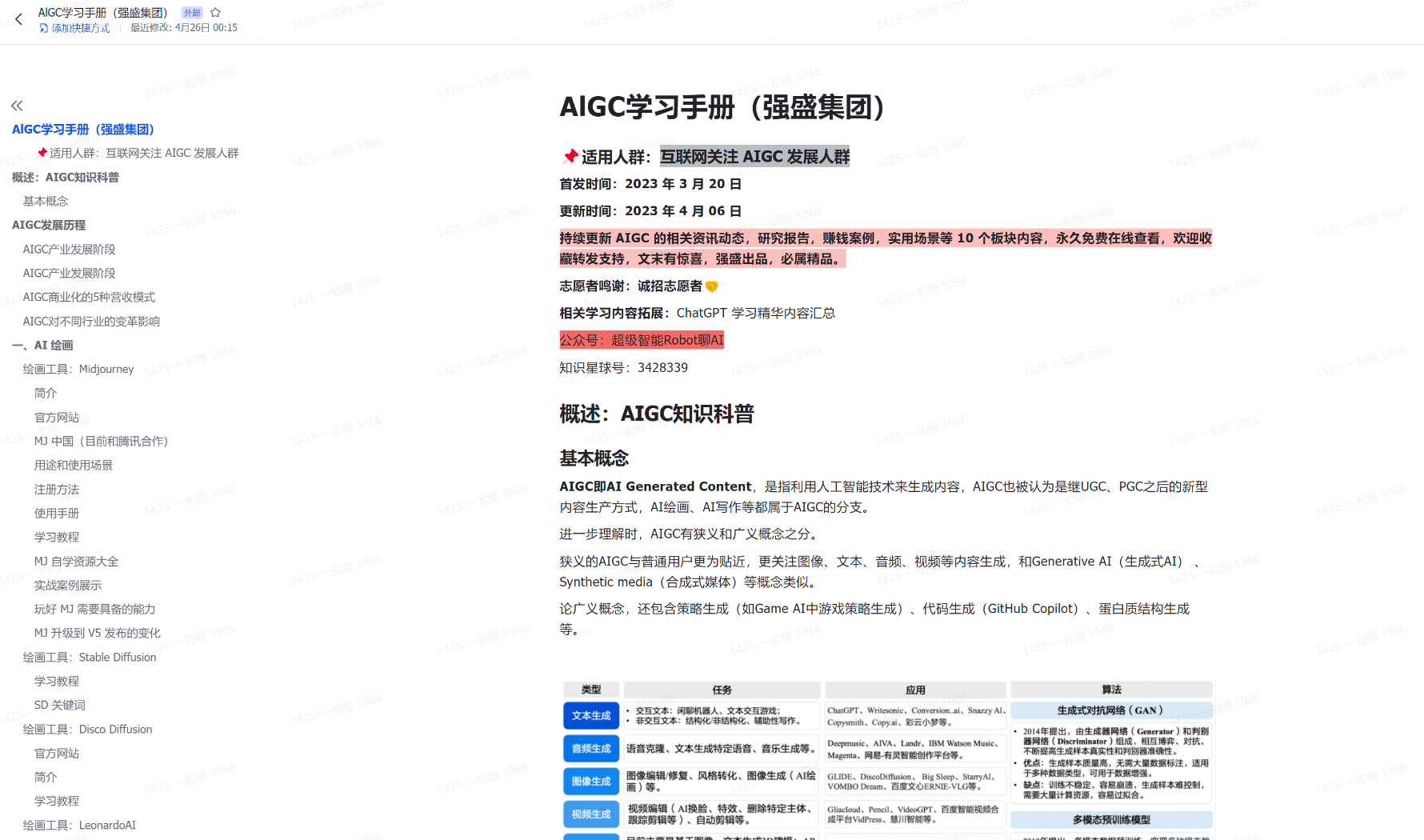Open AIGC商业化的5种营收模式 outline entry

pos(89,298)
